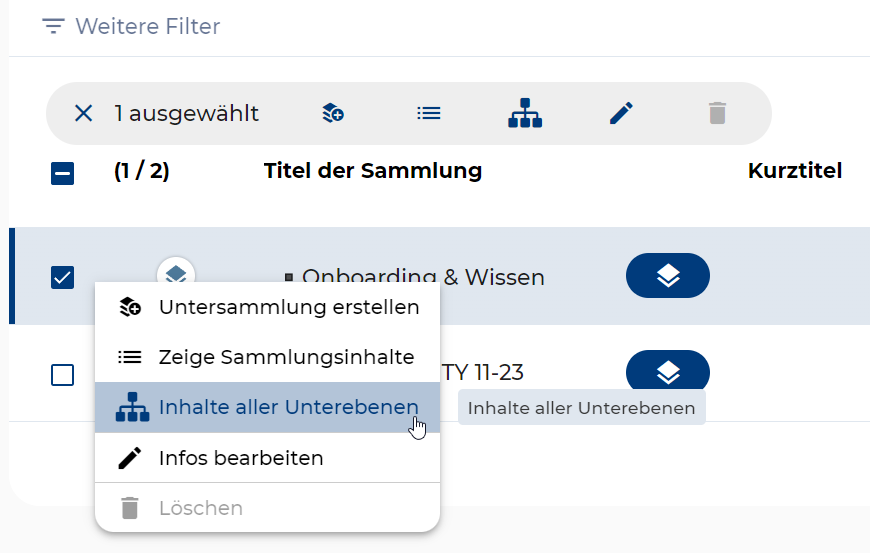Click the blue layers button in Onboarding row
This screenshot has height=553, width=870.
[x=667, y=276]
